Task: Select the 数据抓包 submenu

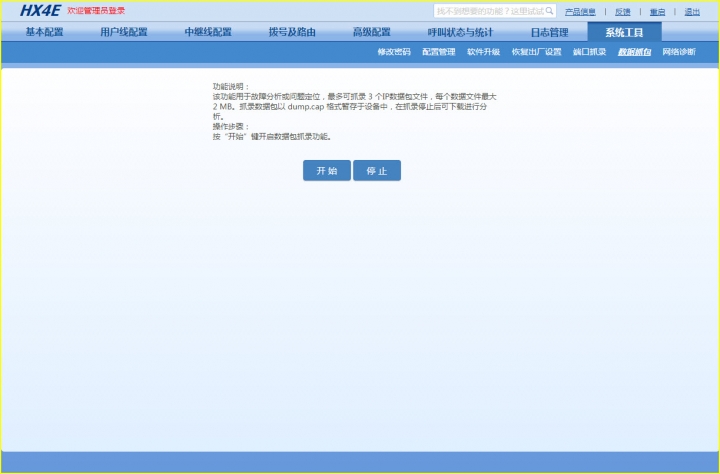Action: pos(634,52)
